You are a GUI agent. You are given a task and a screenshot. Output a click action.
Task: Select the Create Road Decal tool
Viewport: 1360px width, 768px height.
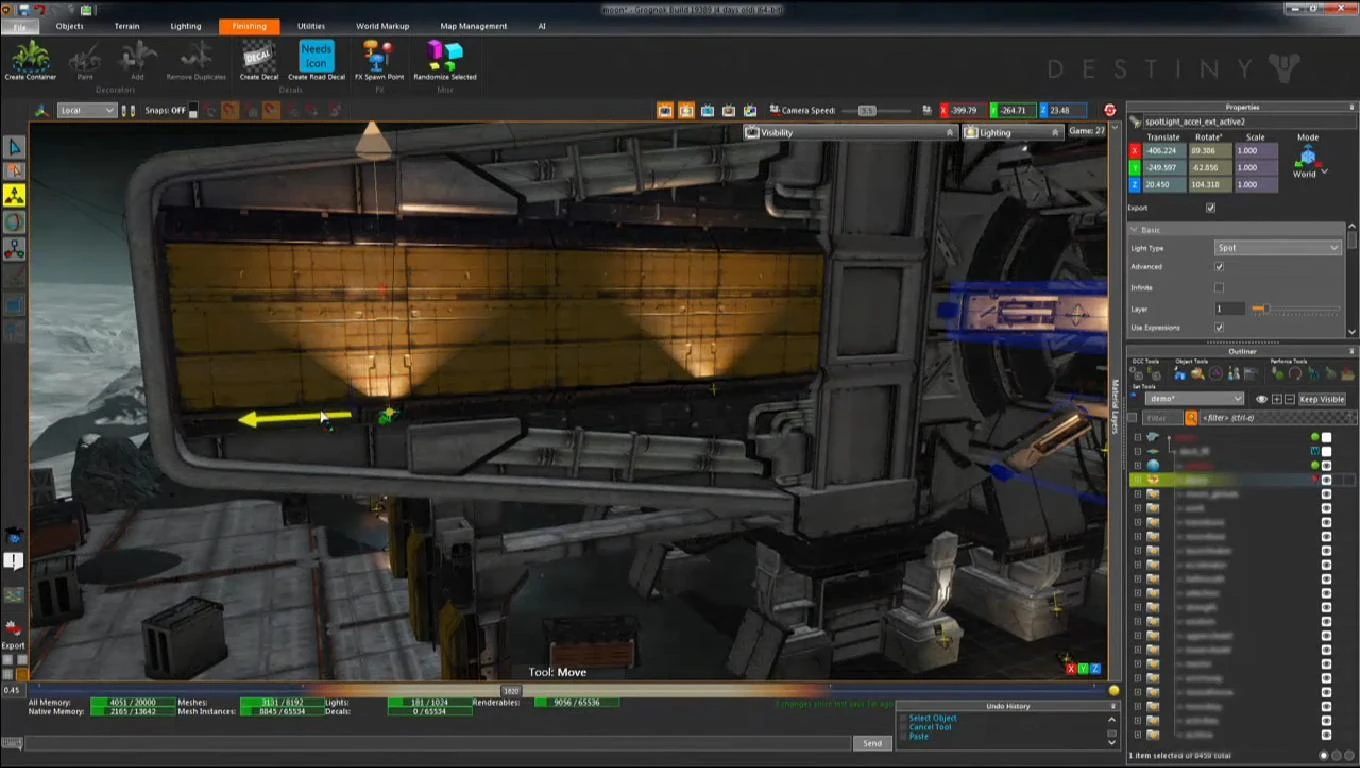316,56
